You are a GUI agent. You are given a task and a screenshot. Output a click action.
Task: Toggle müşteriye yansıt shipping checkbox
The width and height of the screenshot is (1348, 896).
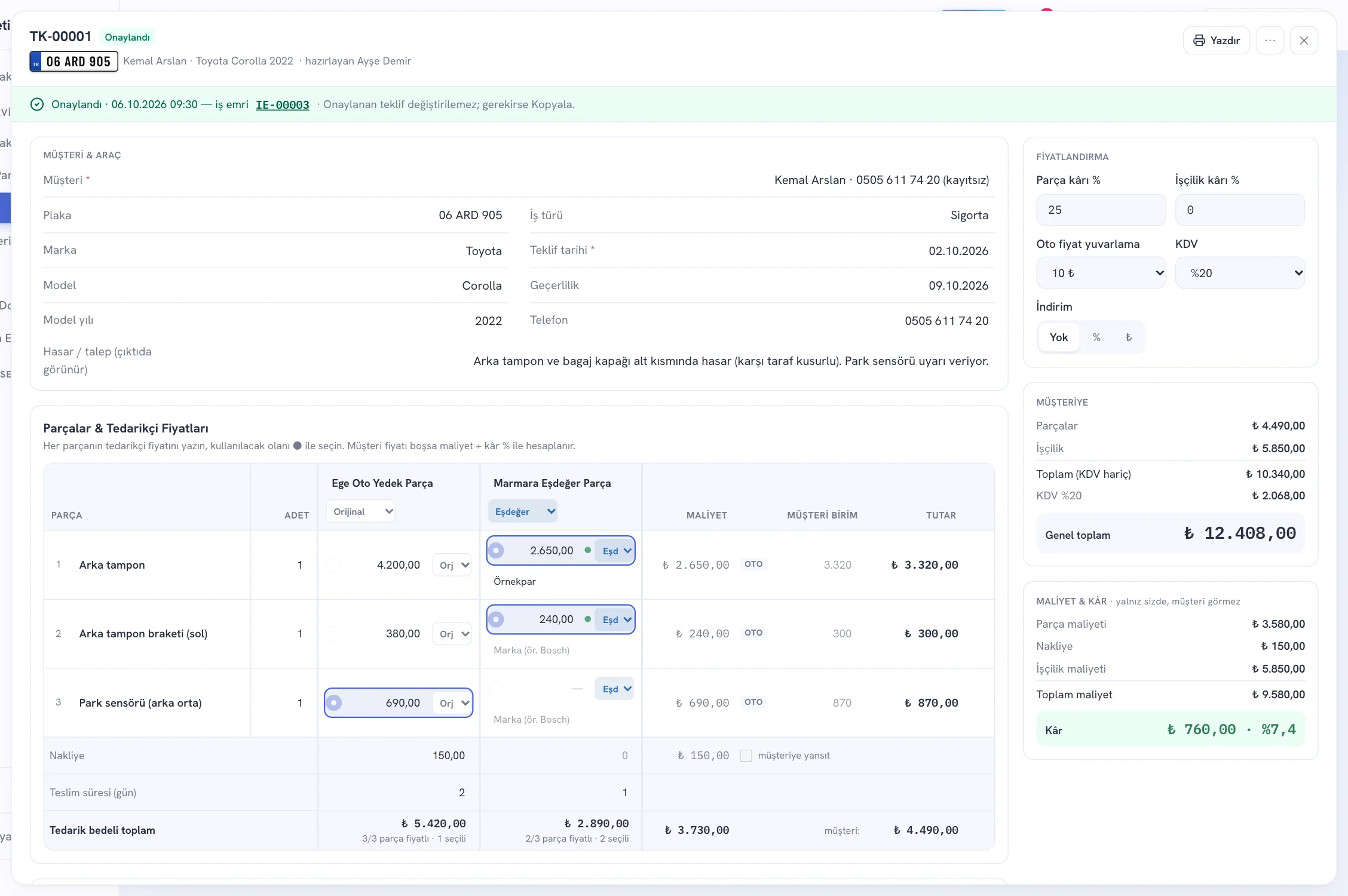[746, 756]
